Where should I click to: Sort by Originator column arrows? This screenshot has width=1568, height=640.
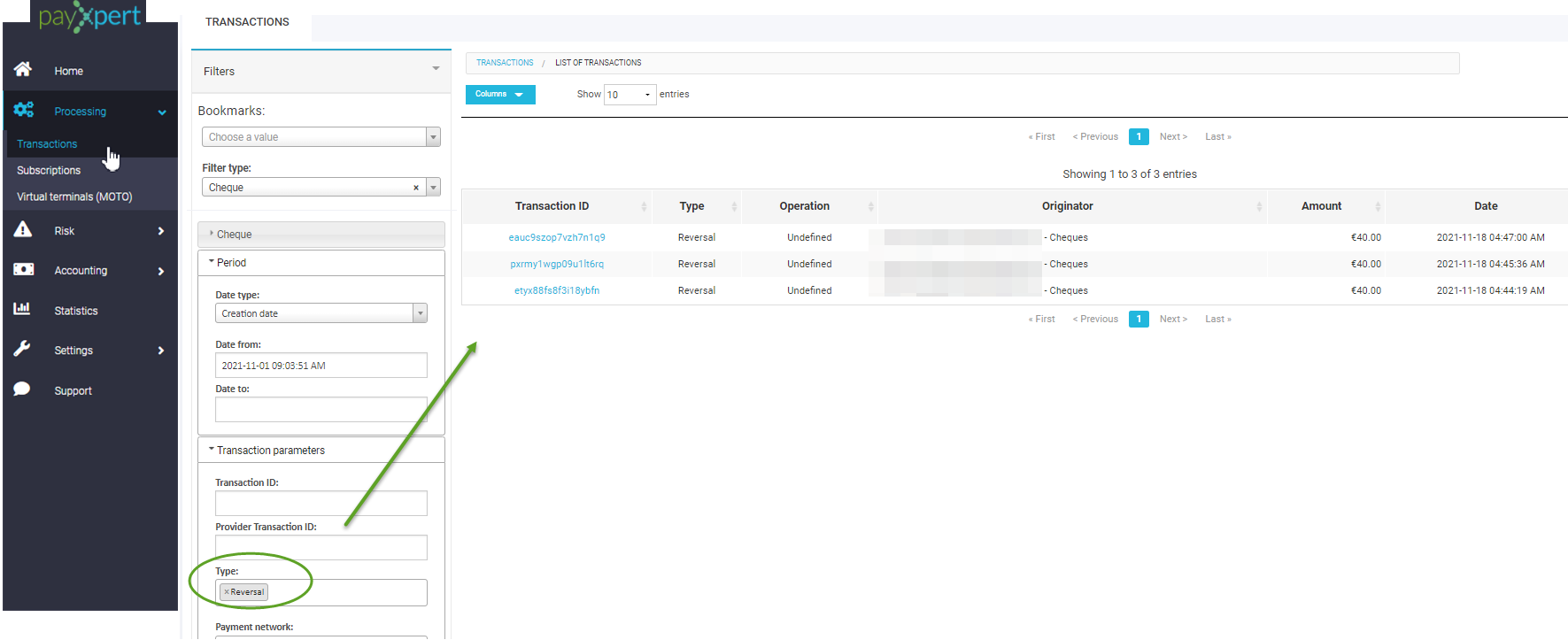tap(1259, 206)
